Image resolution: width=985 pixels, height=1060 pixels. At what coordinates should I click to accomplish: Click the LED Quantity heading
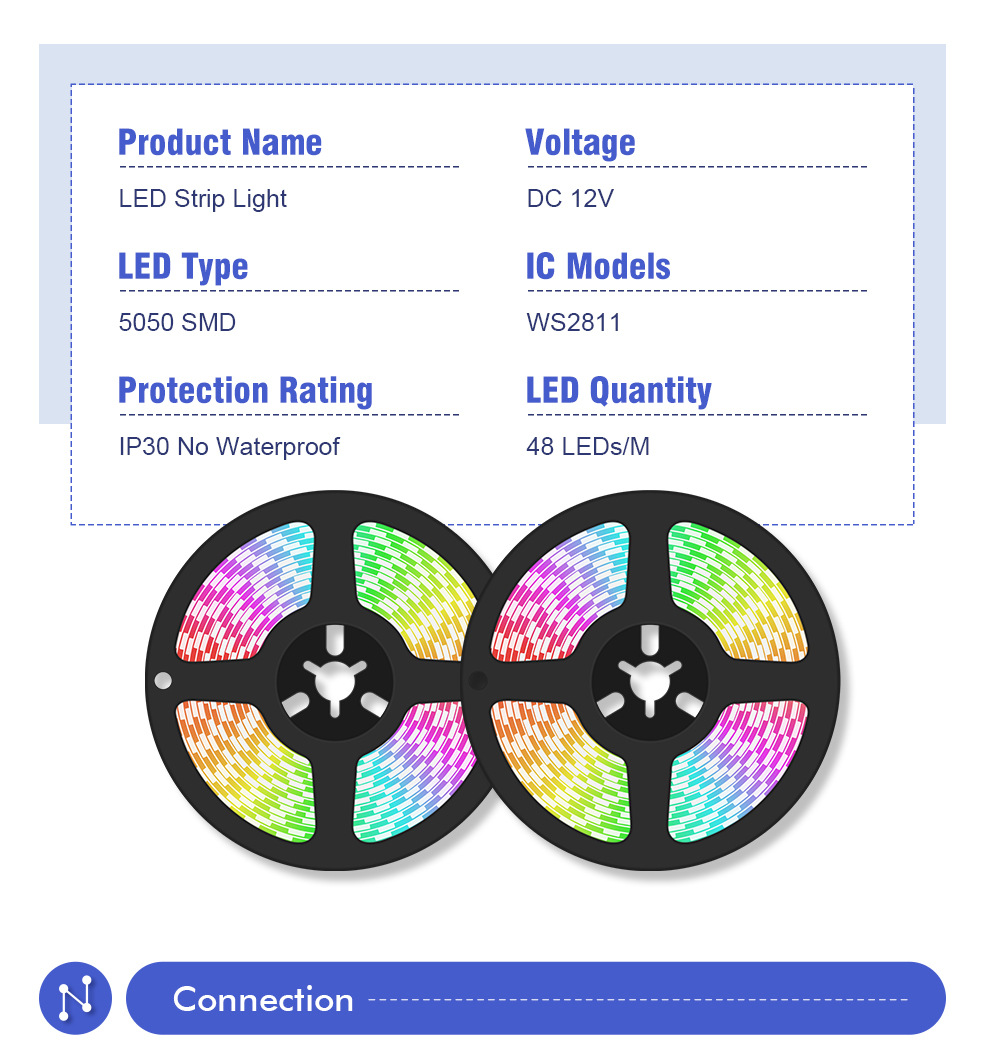pos(618,390)
